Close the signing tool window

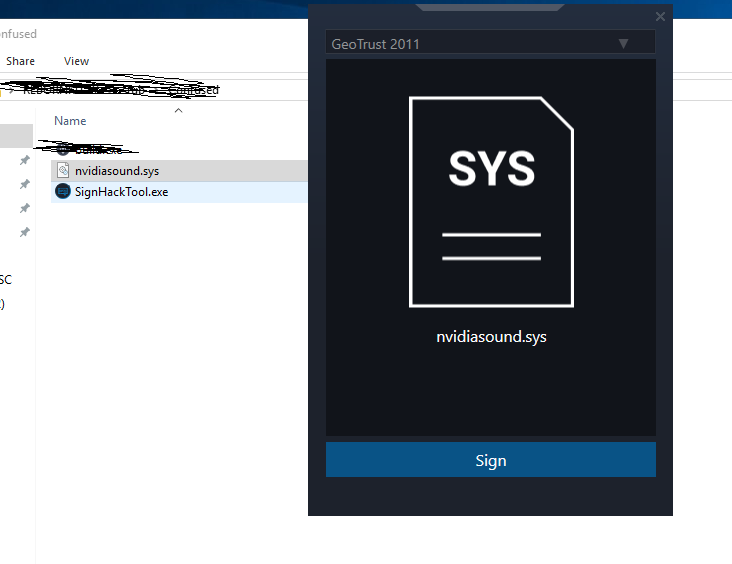coord(660,17)
